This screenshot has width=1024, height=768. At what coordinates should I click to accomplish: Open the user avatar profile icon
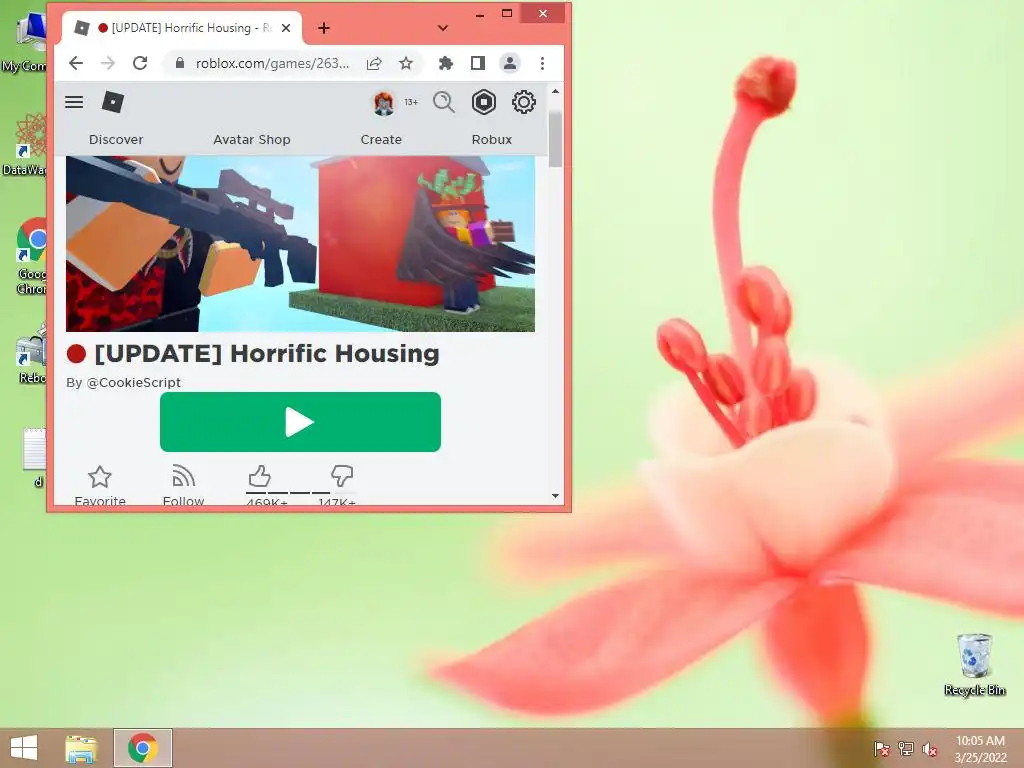coord(383,103)
